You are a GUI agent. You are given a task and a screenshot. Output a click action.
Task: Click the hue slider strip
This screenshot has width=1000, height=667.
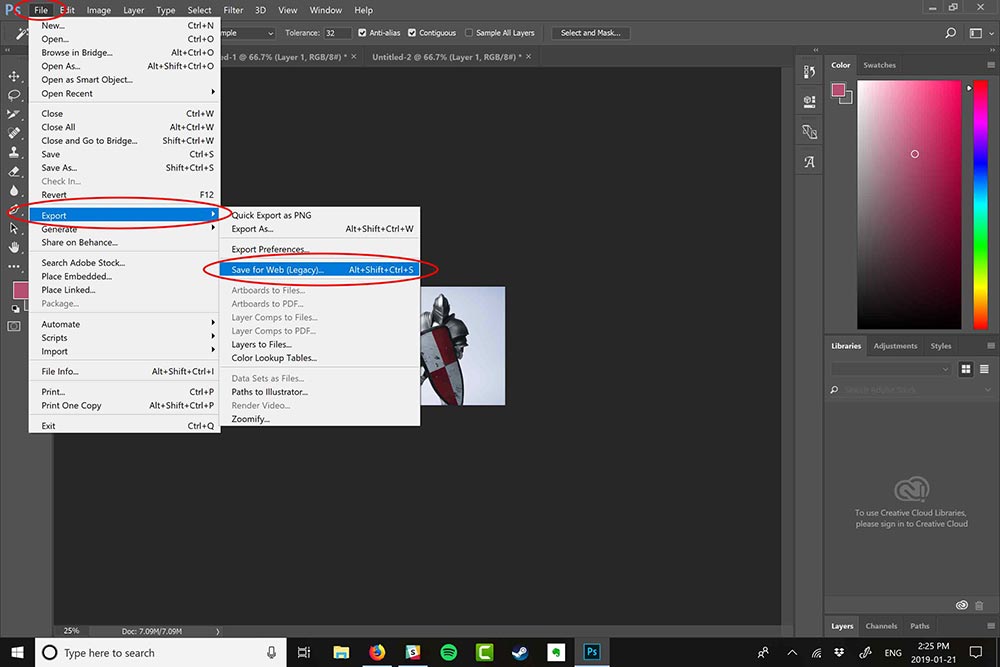click(x=980, y=205)
